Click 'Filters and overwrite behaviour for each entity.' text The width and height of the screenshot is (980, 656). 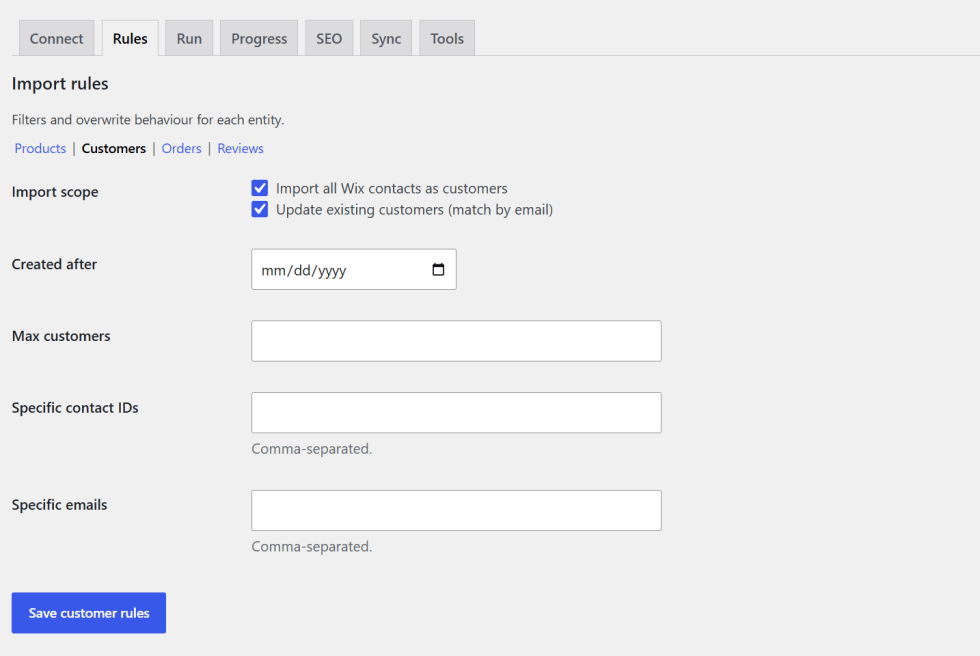148,119
